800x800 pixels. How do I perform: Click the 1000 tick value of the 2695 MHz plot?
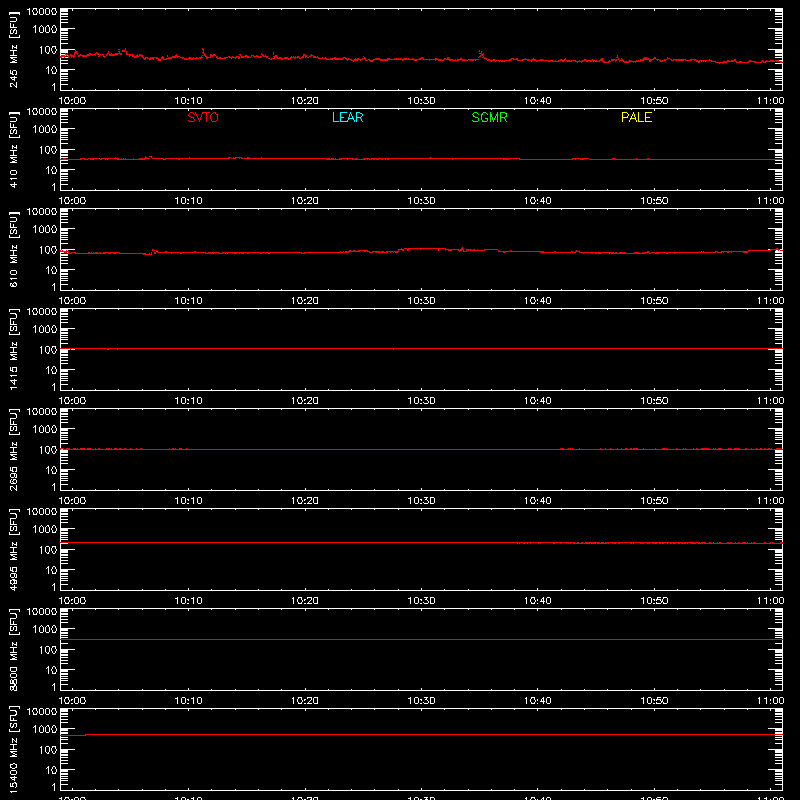pyautogui.click(x=45, y=430)
